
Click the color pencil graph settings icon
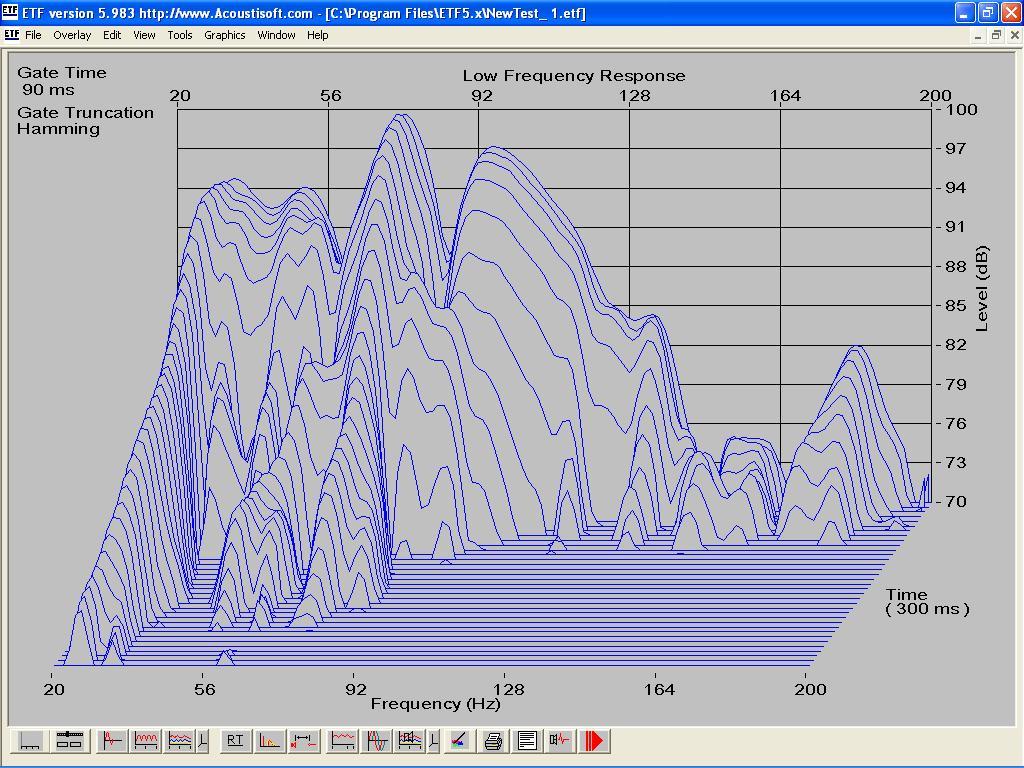tap(458, 741)
